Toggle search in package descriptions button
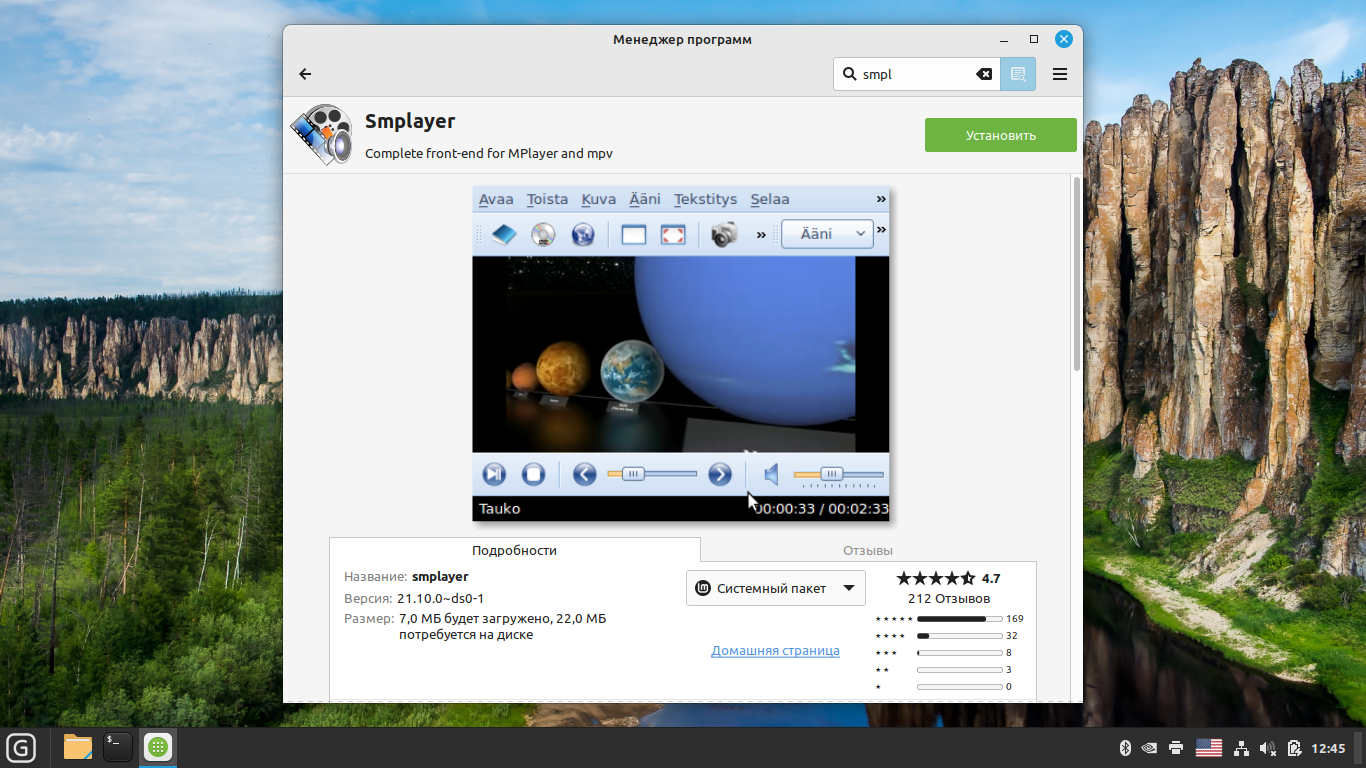The image size is (1366, 768). point(1018,74)
